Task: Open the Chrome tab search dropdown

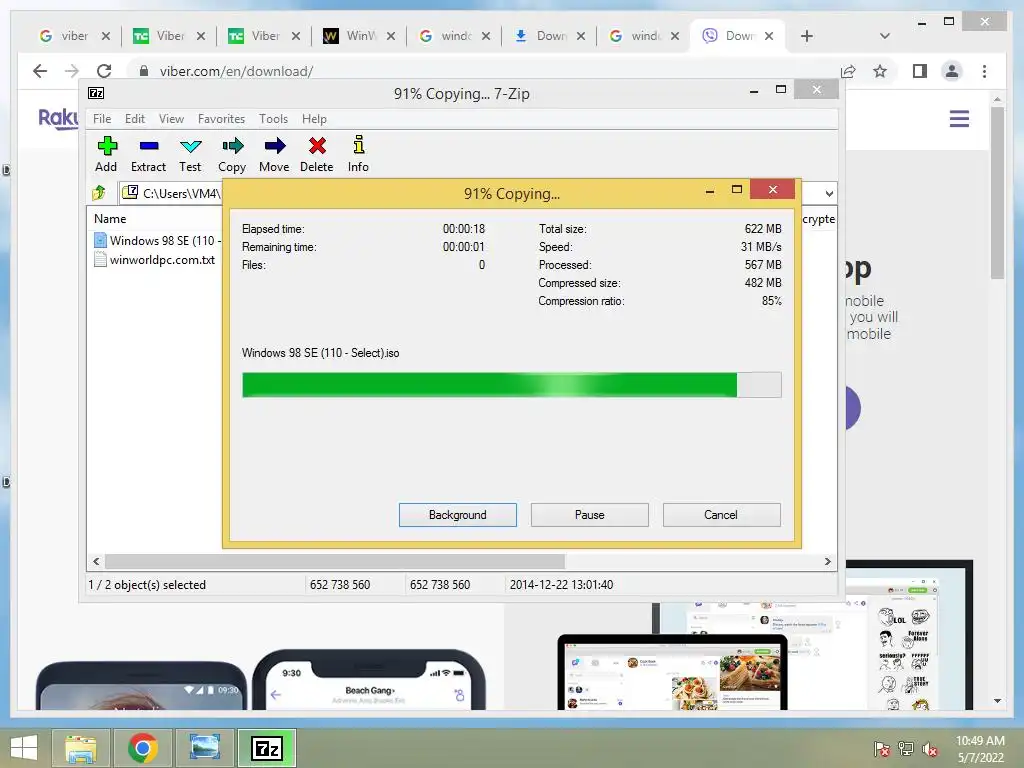Action: coord(884,36)
